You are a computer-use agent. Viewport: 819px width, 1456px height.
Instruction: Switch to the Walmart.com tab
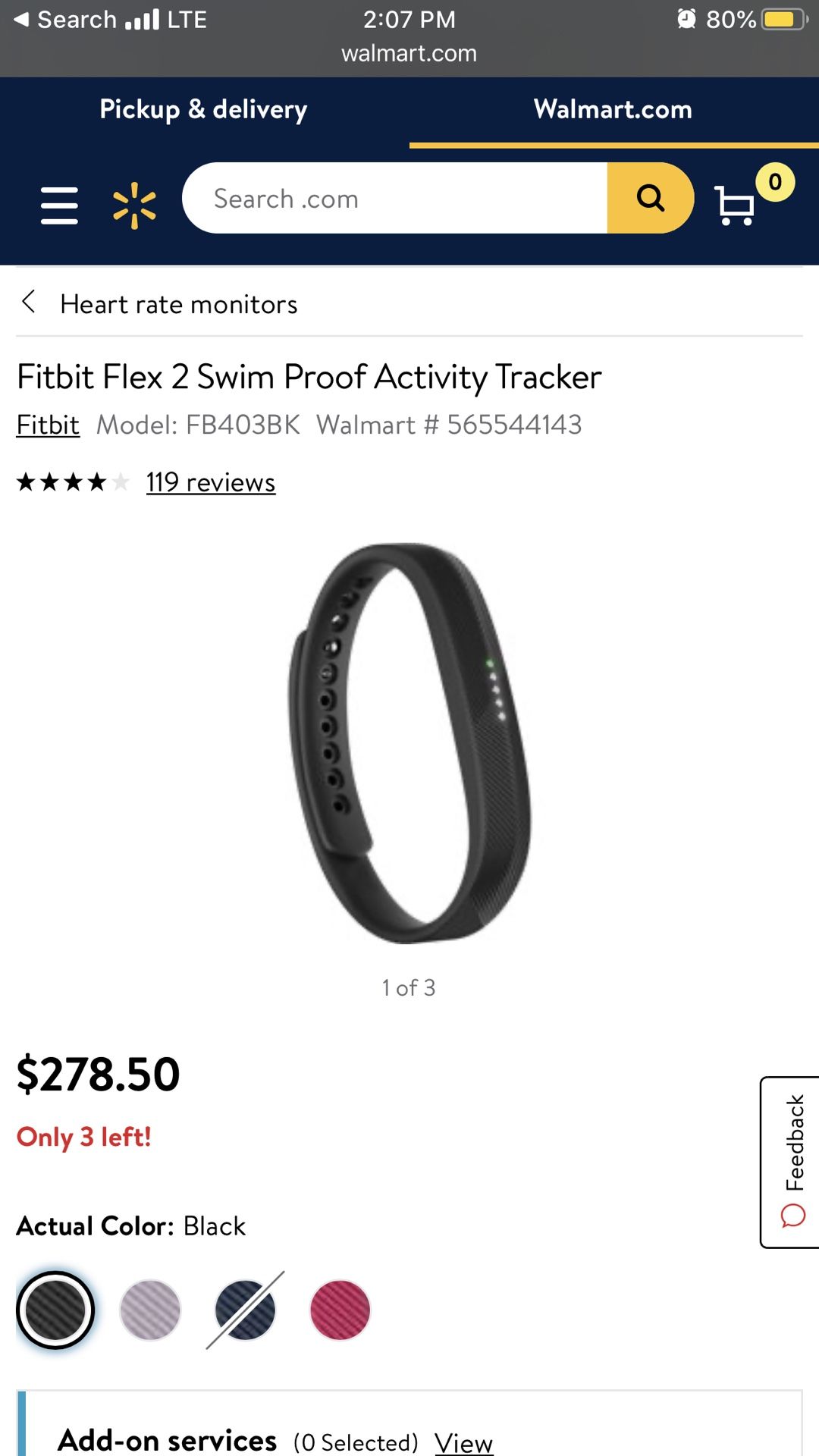point(613,110)
